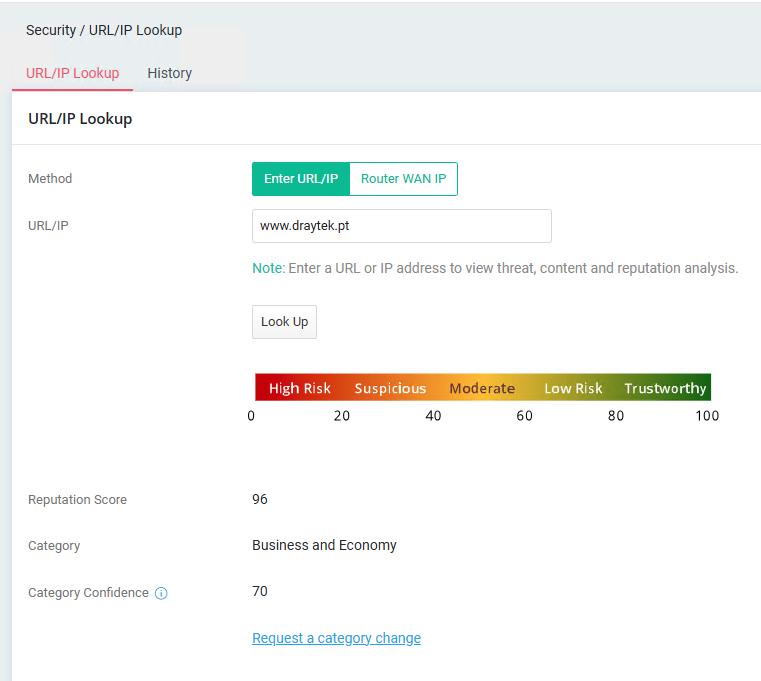Click the Business and Economy category value
The image size is (761, 681).
[324, 545]
